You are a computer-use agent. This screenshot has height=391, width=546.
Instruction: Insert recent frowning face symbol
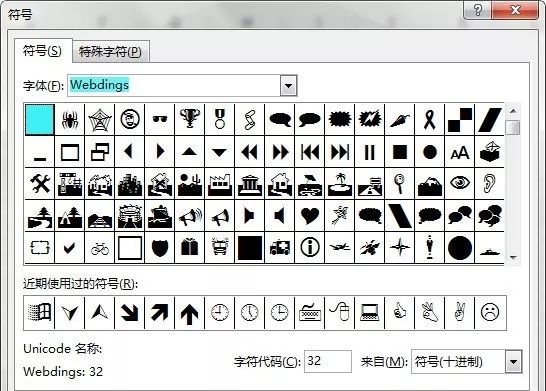(489, 312)
